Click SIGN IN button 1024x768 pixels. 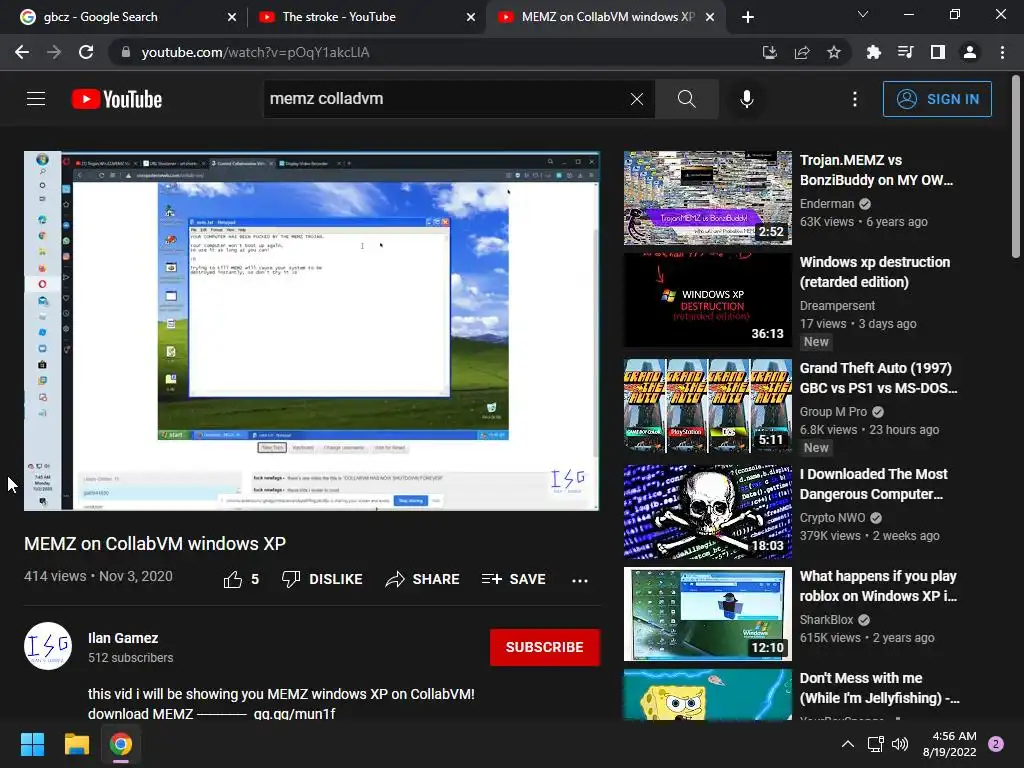[x=937, y=99]
